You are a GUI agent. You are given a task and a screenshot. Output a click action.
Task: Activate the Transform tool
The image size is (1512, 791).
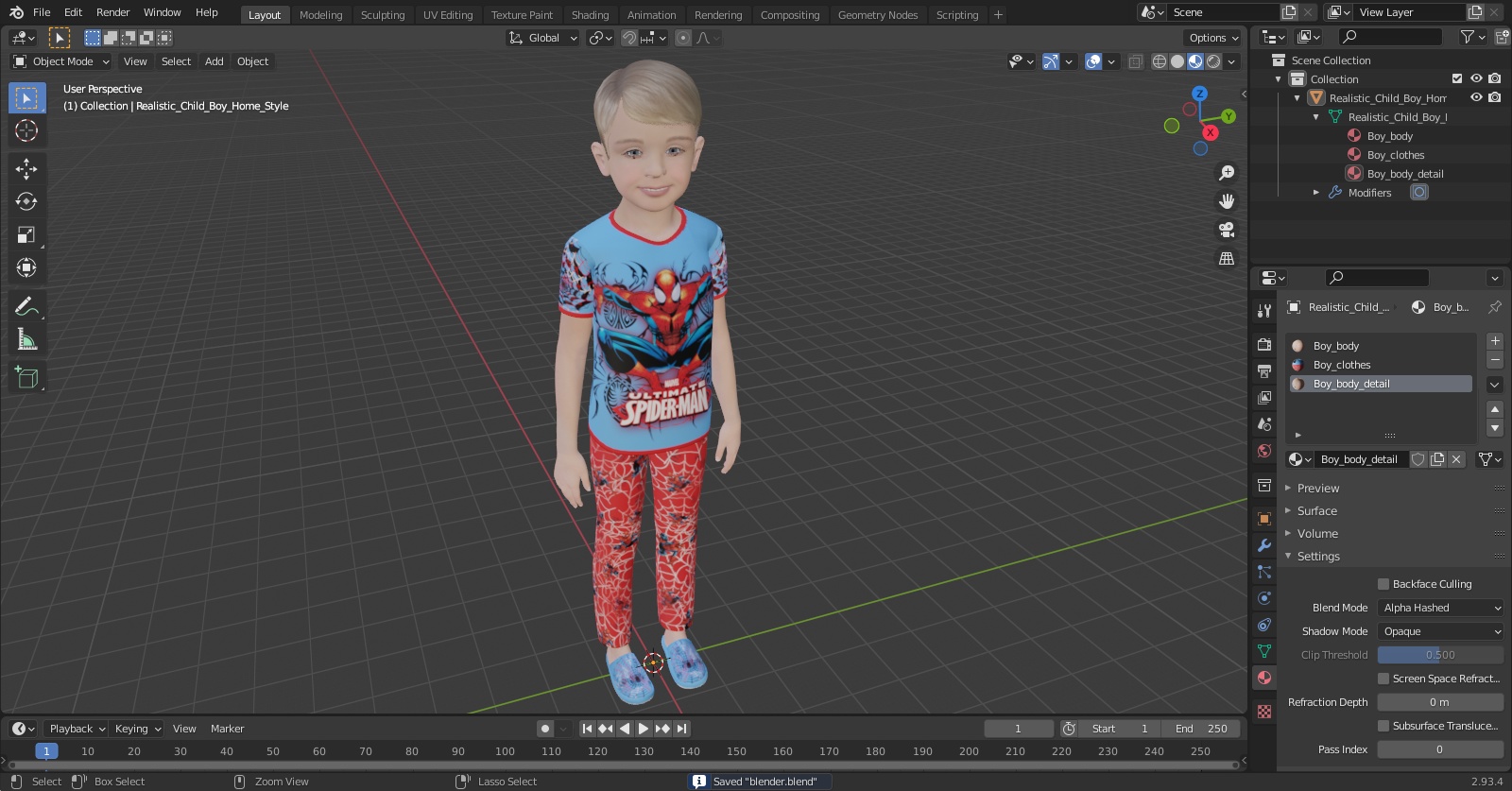click(26, 268)
